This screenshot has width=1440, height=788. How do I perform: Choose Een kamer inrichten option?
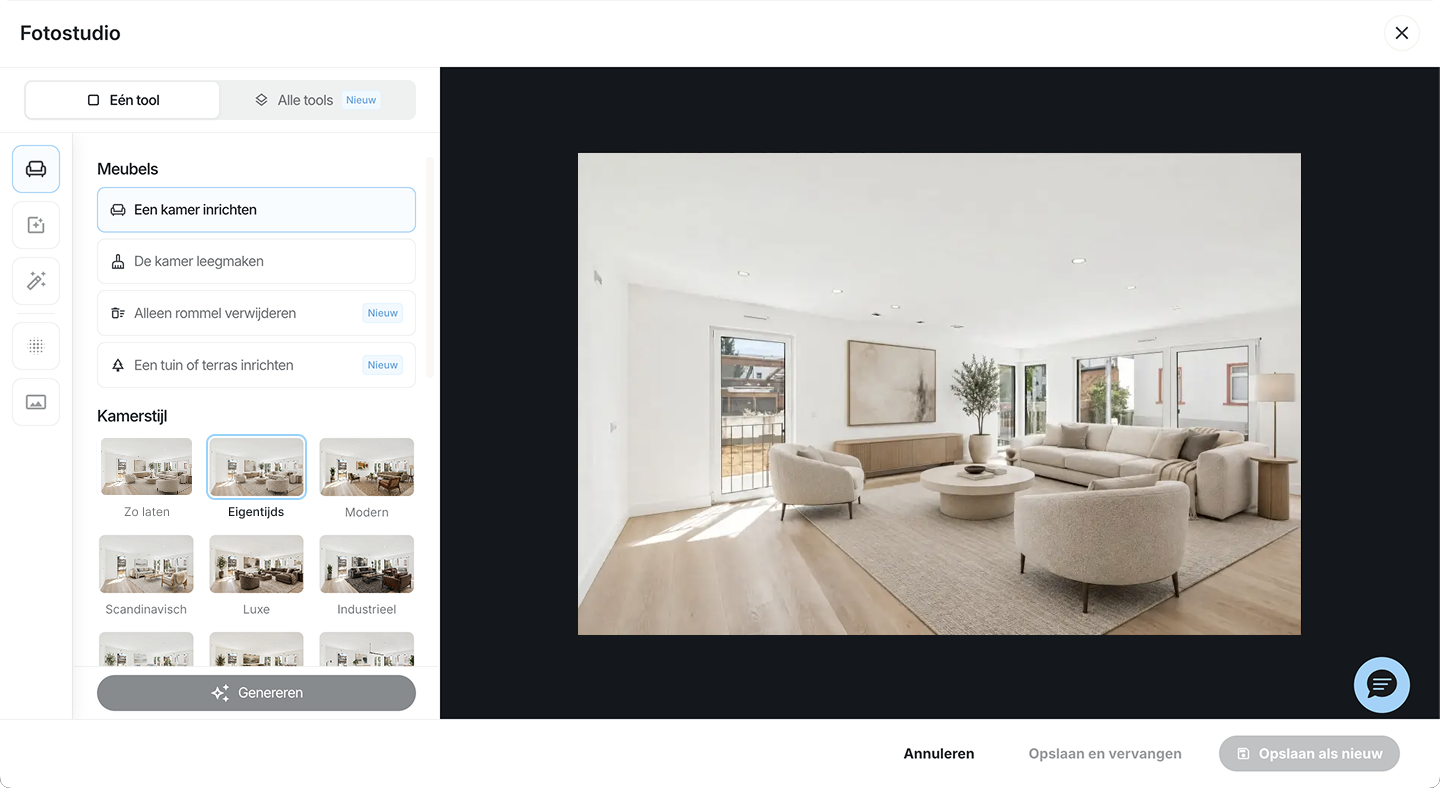click(x=256, y=210)
